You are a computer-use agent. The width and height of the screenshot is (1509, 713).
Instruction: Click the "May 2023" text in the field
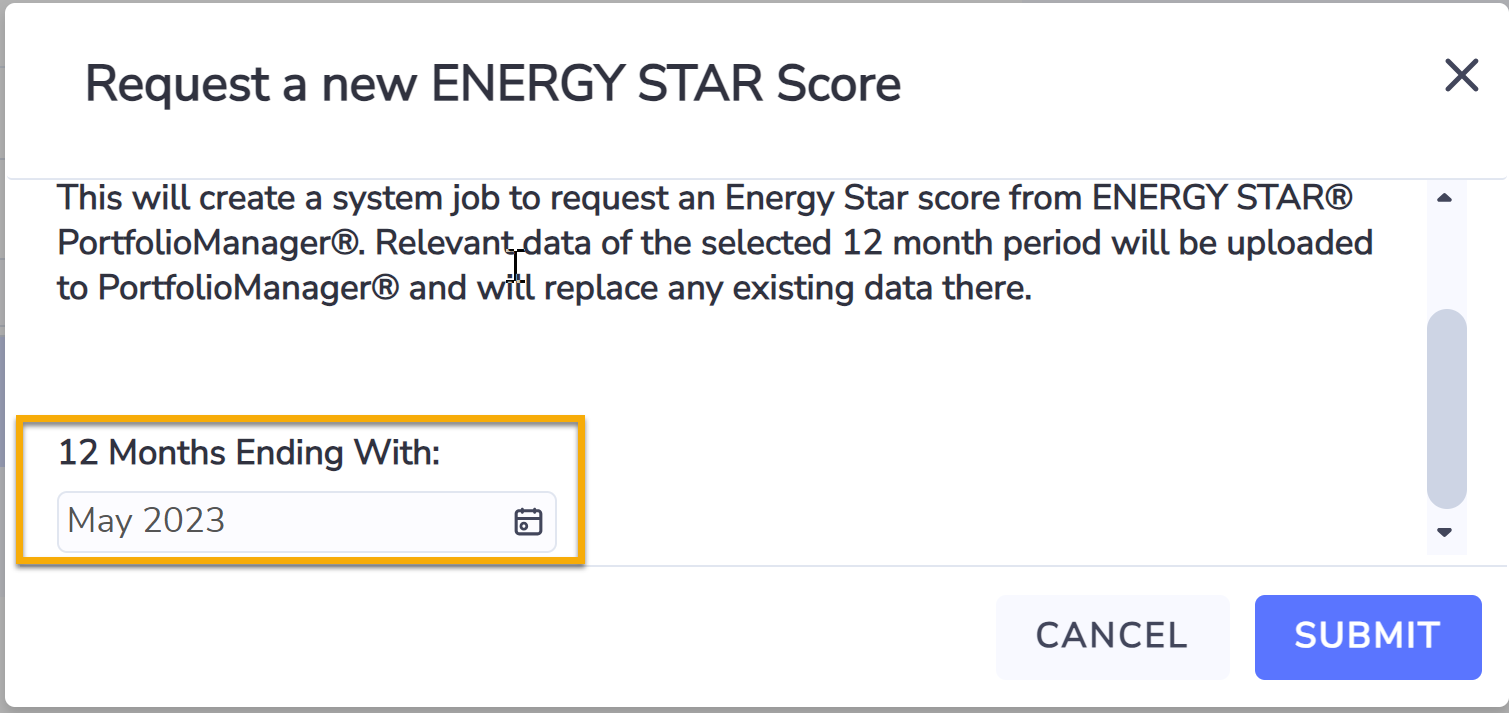pyautogui.click(x=146, y=521)
